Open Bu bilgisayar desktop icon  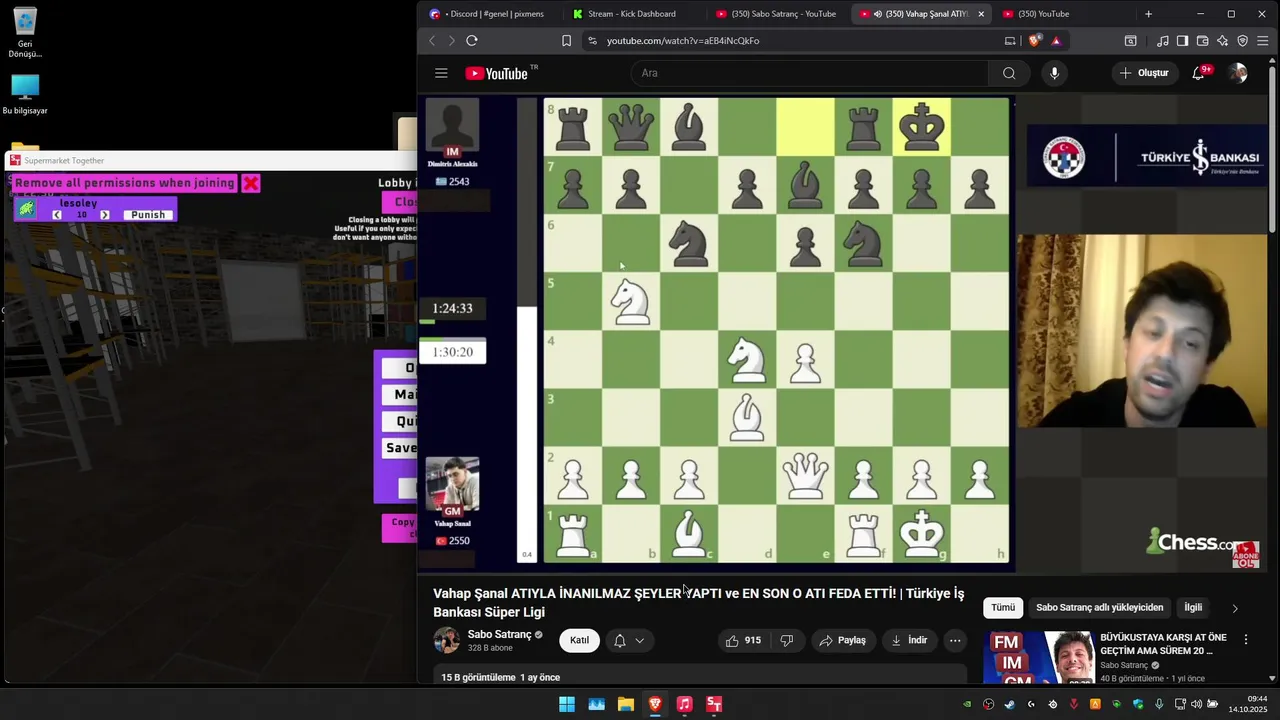tap(25, 95)
